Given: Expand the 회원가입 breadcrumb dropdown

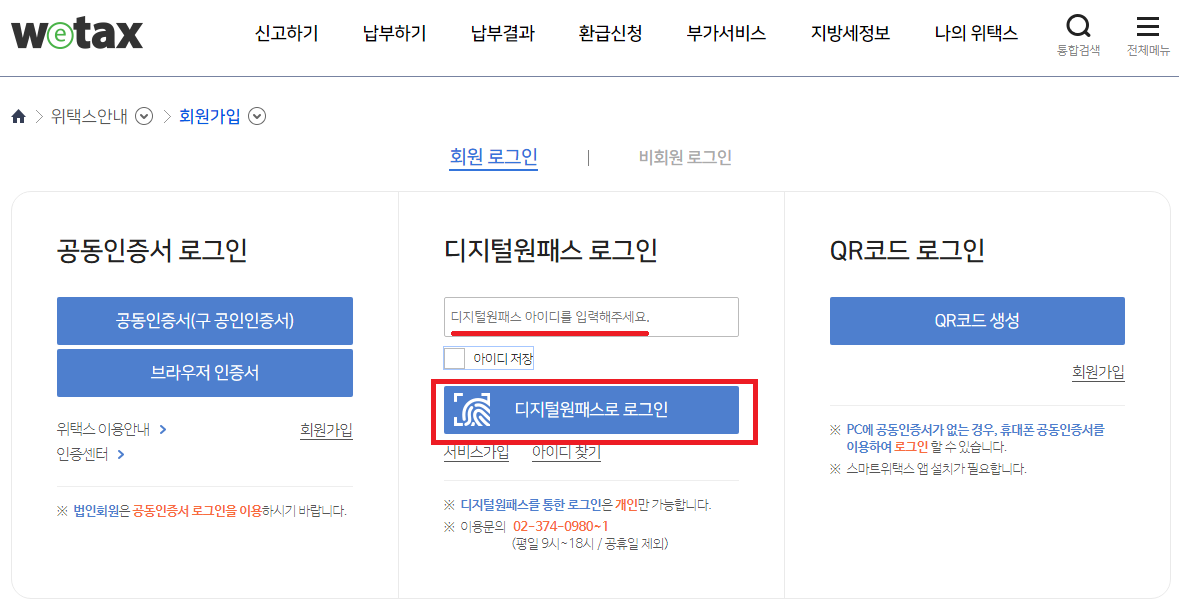Looking at the screenshot, I should click(257, 116).
